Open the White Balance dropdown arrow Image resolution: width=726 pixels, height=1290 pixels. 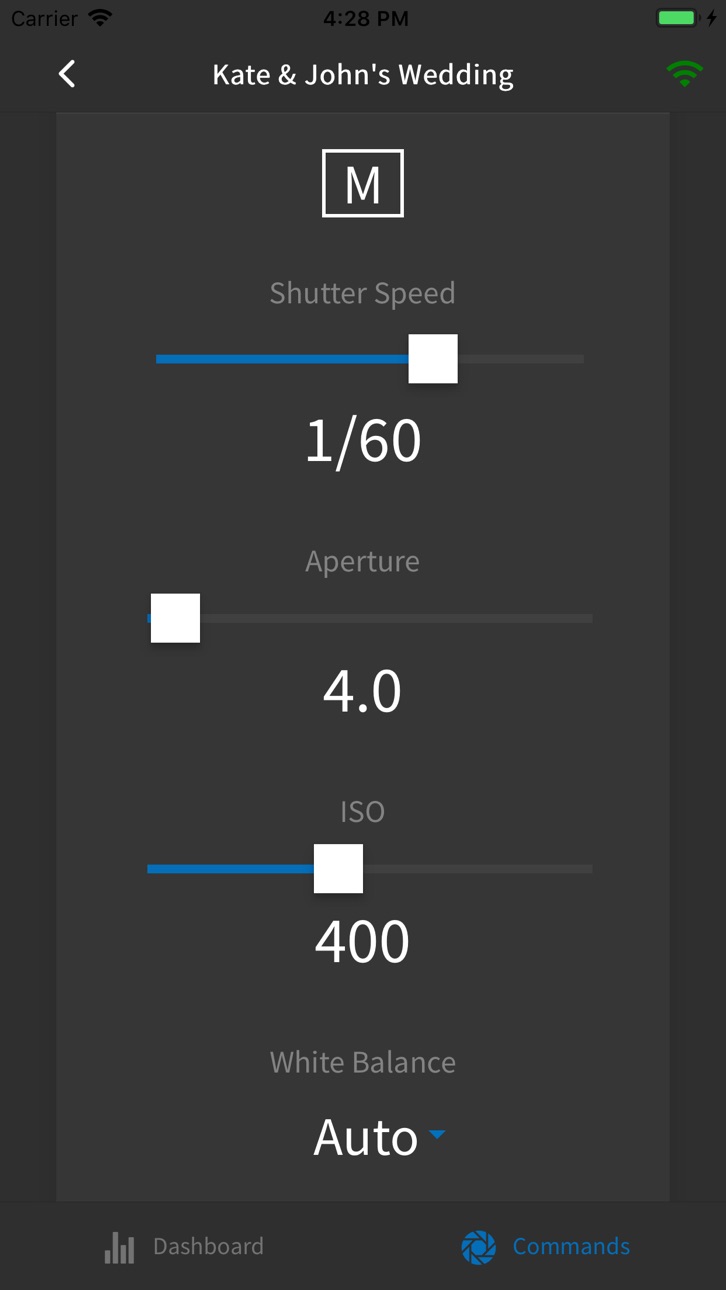(437, 1135)
